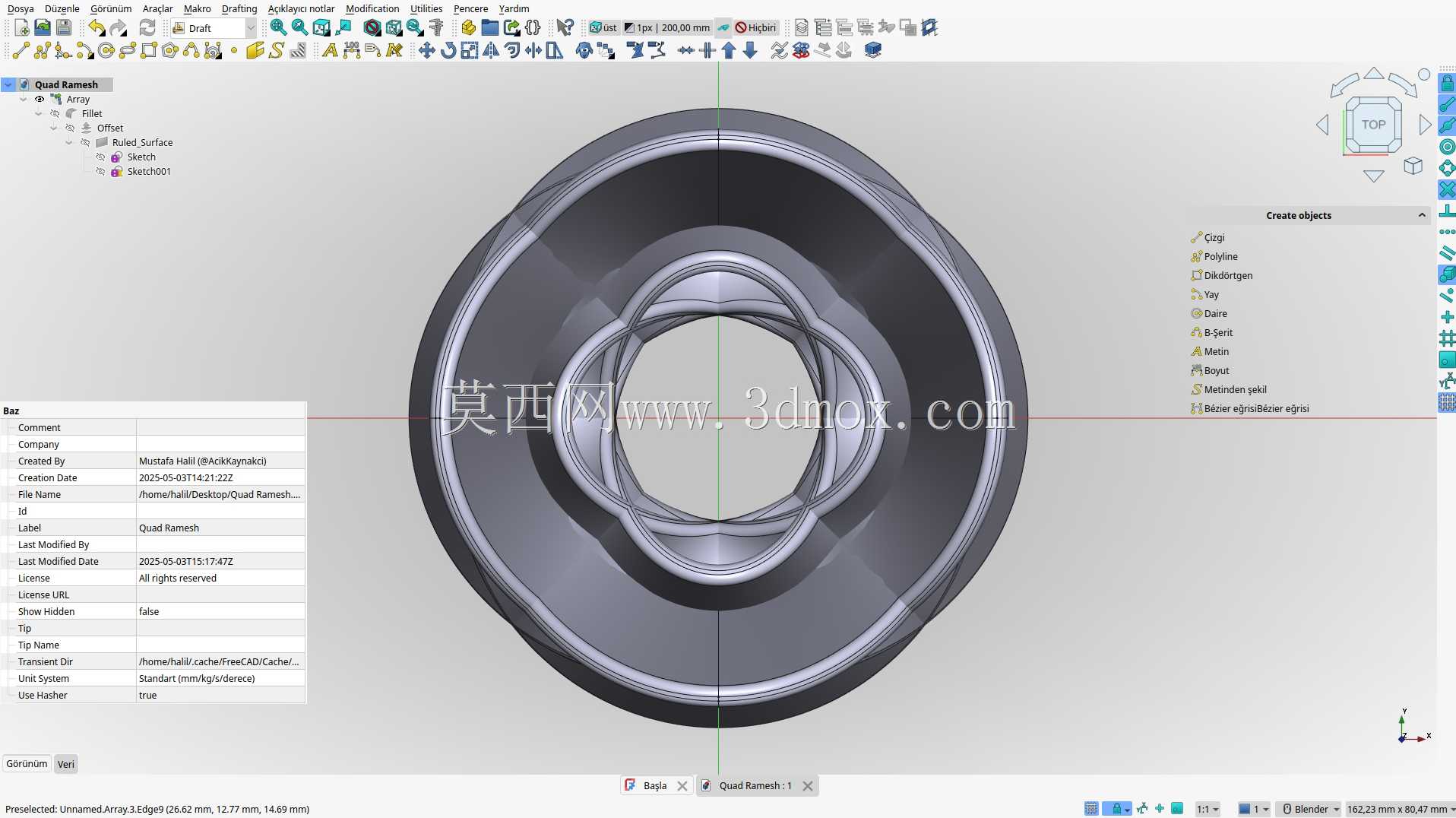This screenshot has width=1456, height=818.
Task: Collapse the Offset tree node
Action: pyautogui.click(x=54, y=128)
